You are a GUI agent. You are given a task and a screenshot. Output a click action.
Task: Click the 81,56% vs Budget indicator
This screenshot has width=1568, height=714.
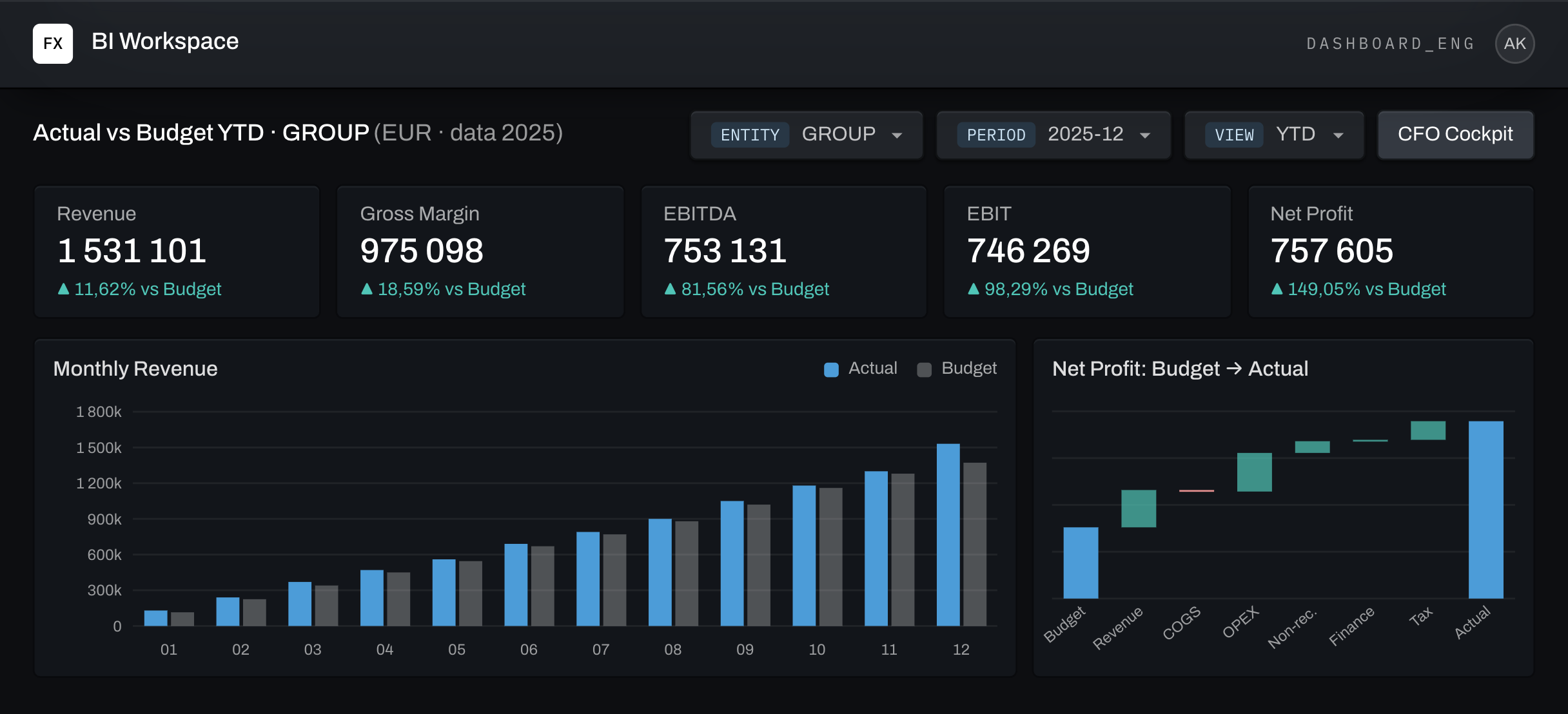click(x=747, y=289)
